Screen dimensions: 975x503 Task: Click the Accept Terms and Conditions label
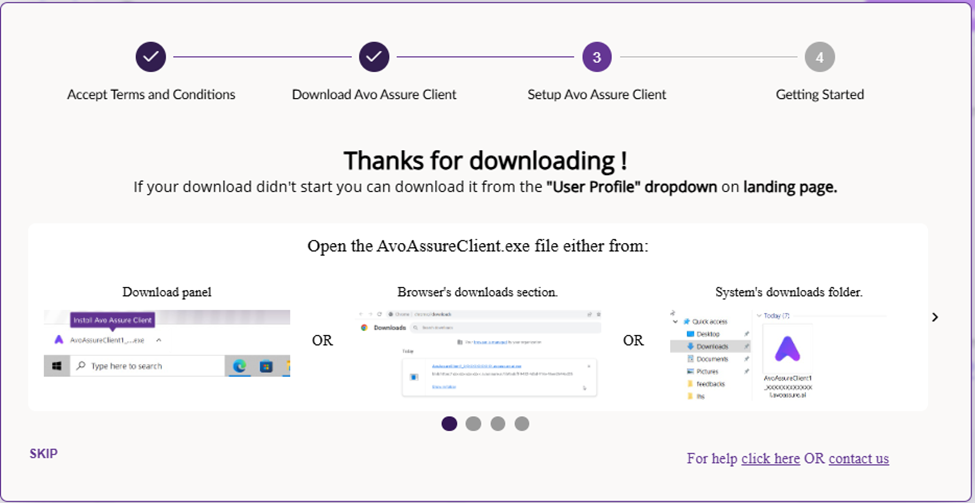pyautogui.click(x=151, y=95)
